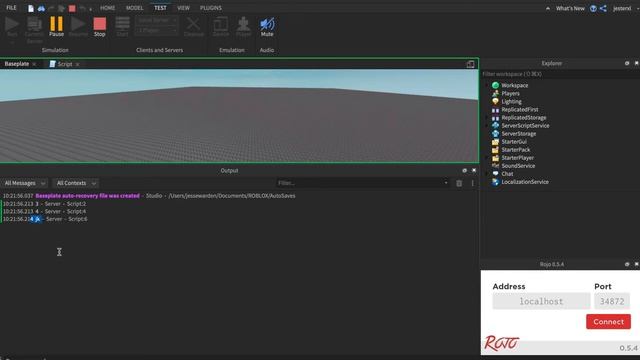
Task: Switch to the HOME ribbon tab
Action: click(x=107, y=8)
